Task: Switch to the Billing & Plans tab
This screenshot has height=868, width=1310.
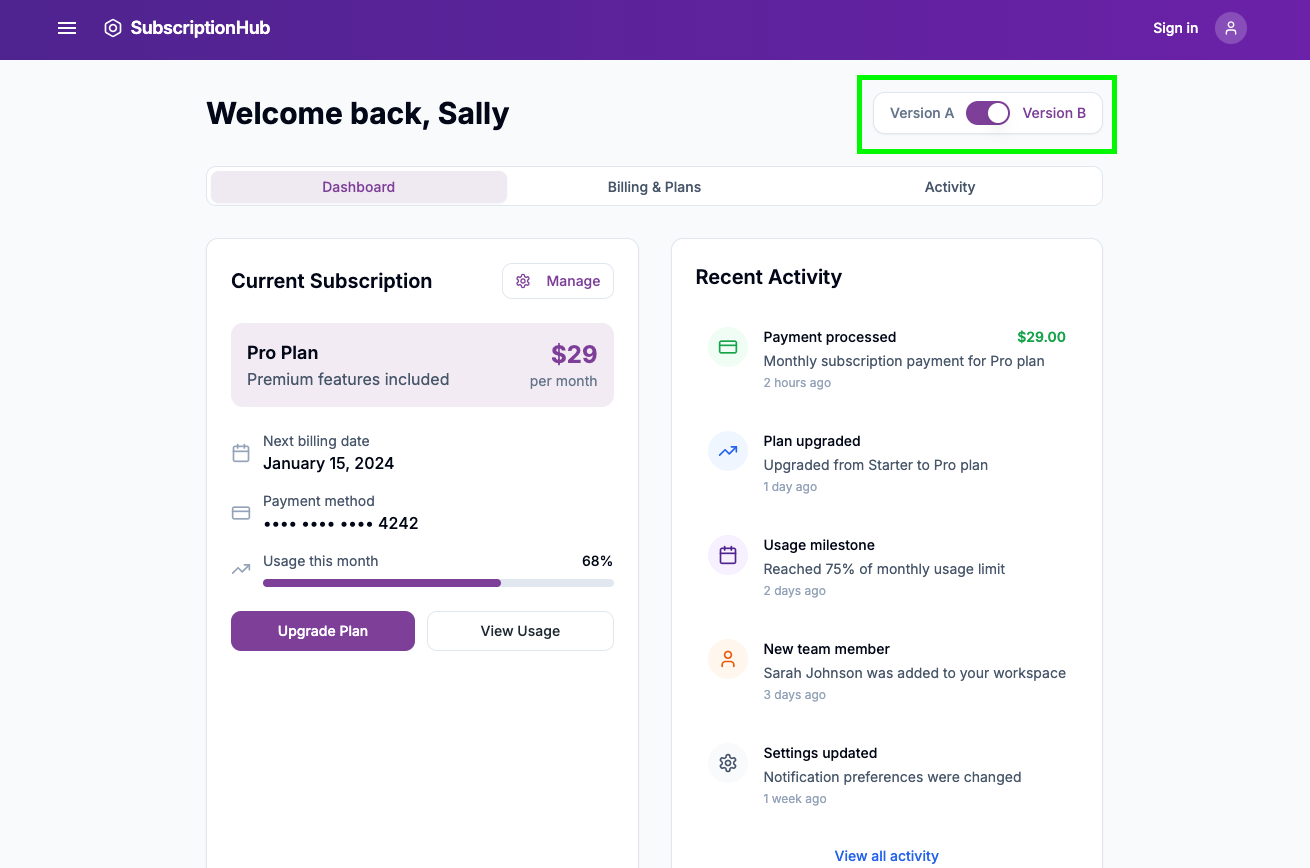Action: 654,187
